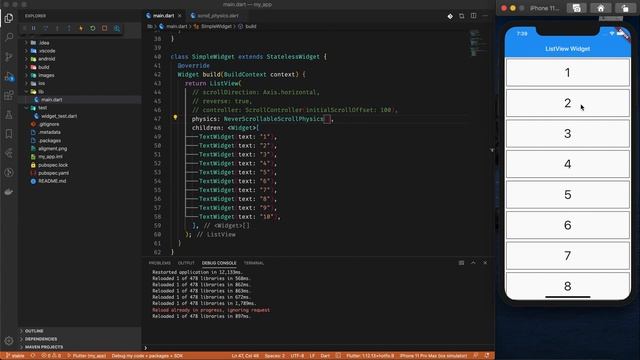Open the Bookmarks view in activity bar

(9, 134)
